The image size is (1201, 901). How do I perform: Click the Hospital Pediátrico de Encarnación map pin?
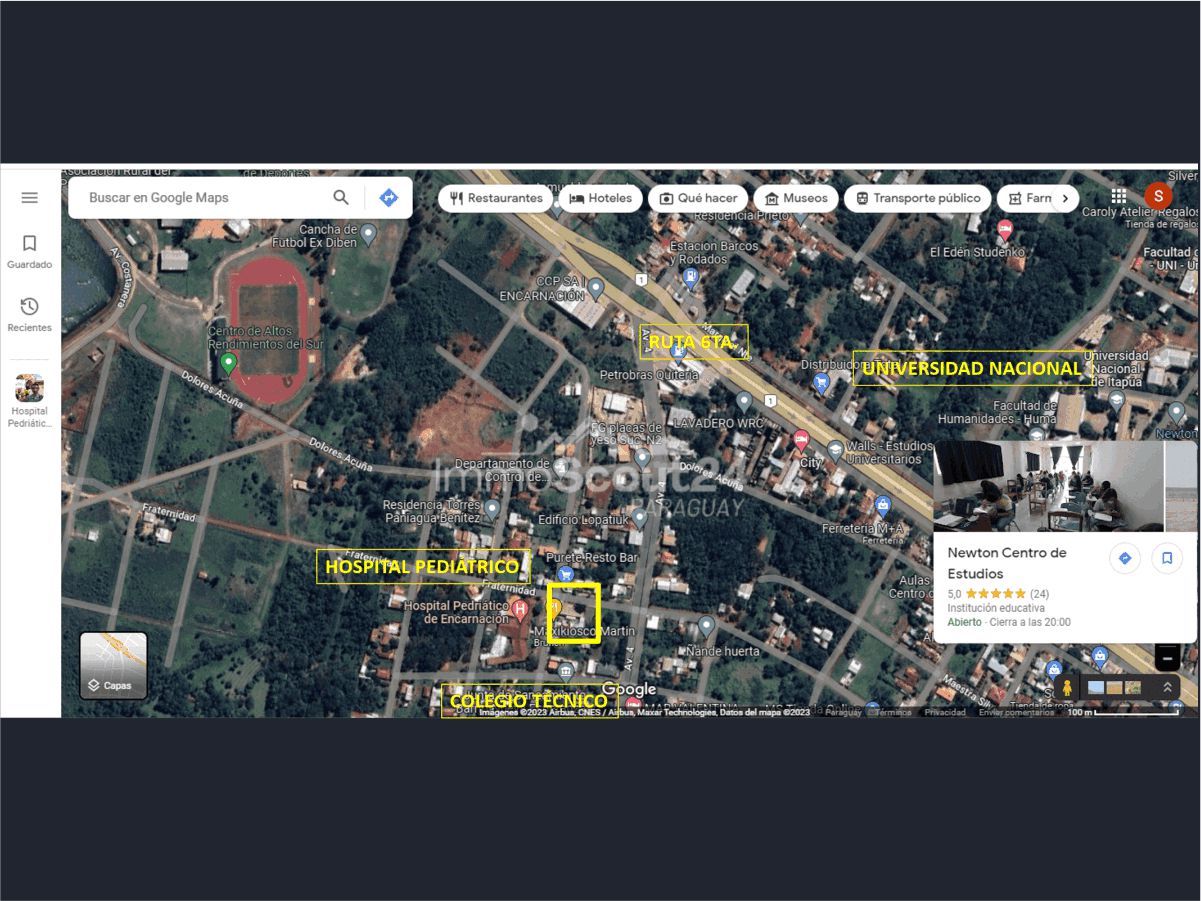pos(519,608)
